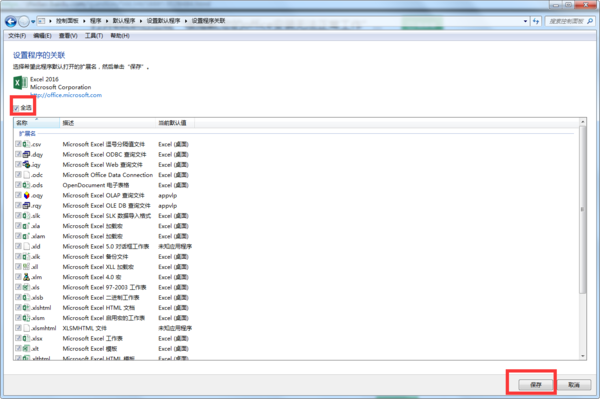The height and width of the screenshot is (399, 600).
Task: Select the .oqy OLAP query icon
Action: coord(26,195)
